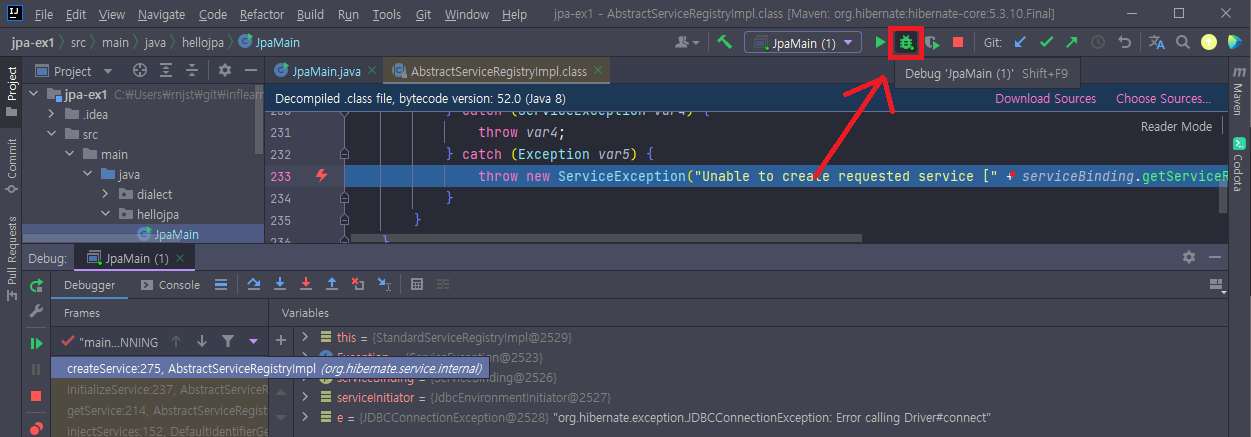View Breakpoints red circles icon
The width and height of the screenshot is (1251, 437).
coord(36,428)
